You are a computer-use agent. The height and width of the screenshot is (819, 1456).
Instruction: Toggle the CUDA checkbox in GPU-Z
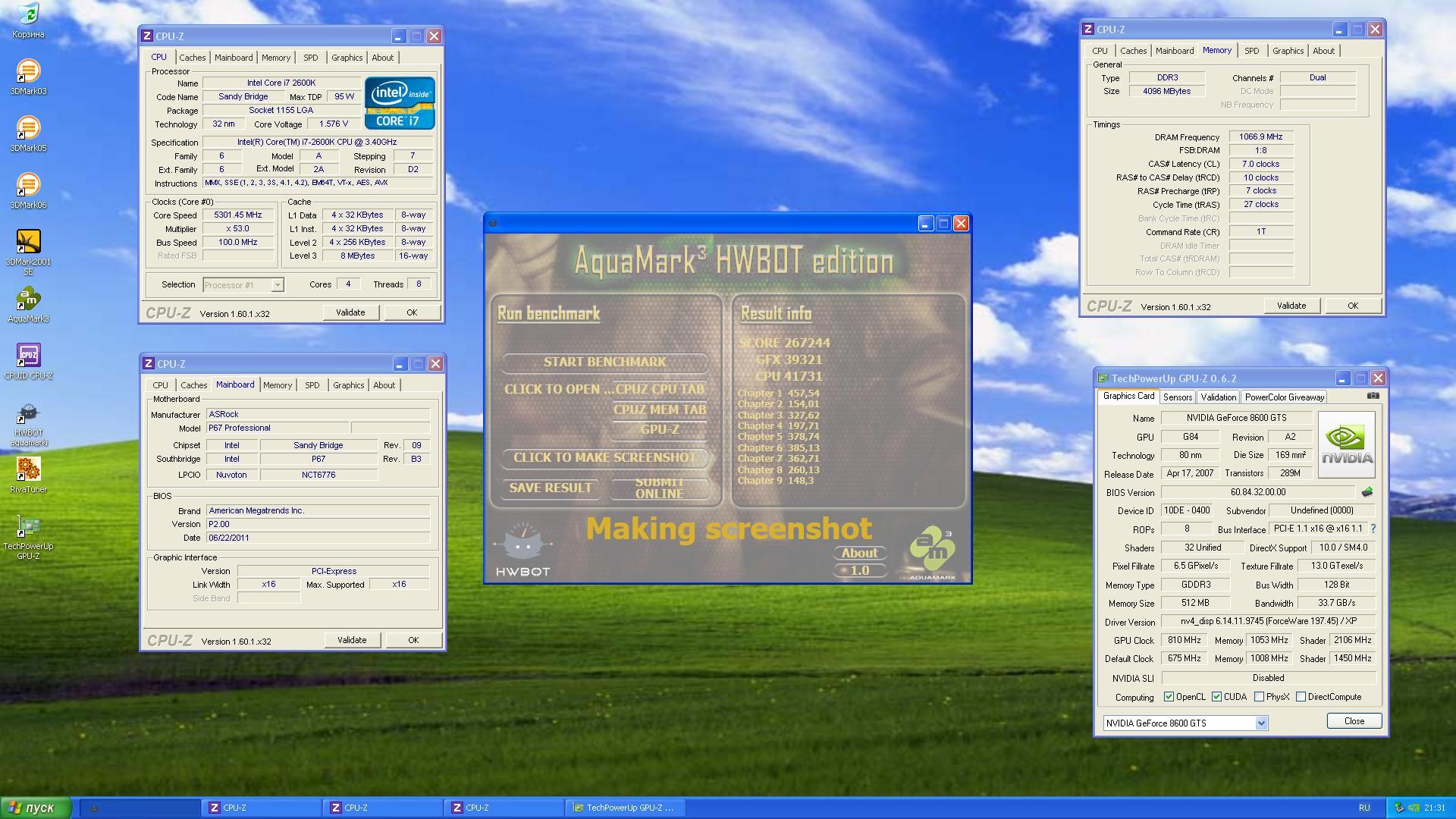(x=1216, y=697)
